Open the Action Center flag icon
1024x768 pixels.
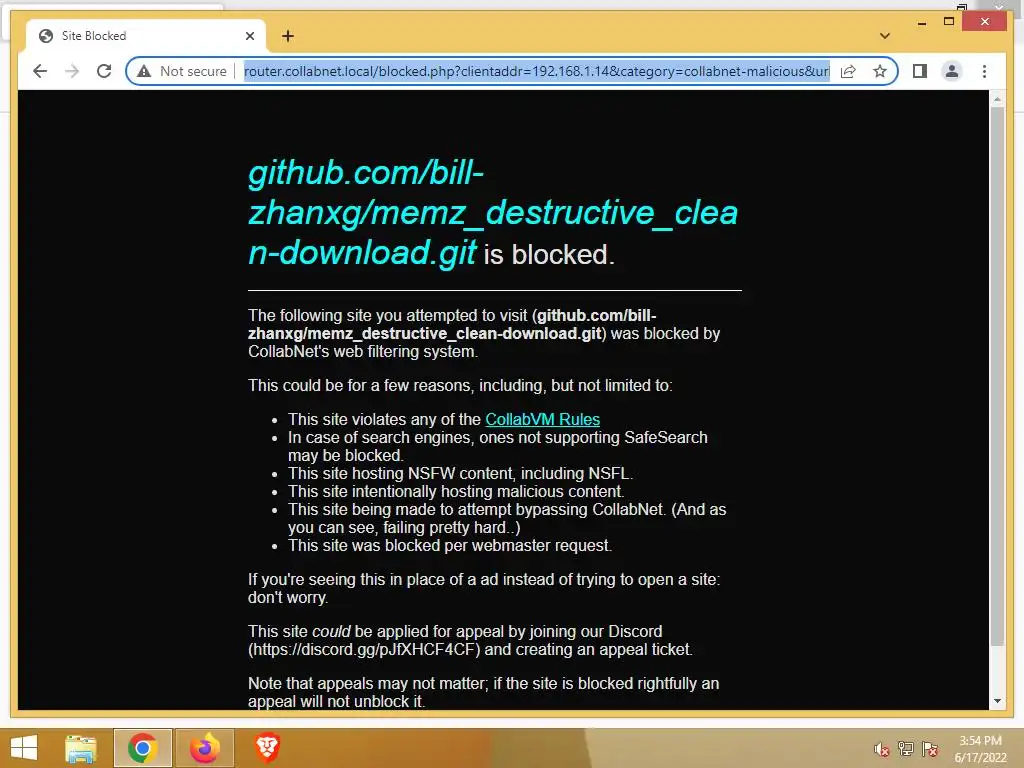(x=930, y=749)
